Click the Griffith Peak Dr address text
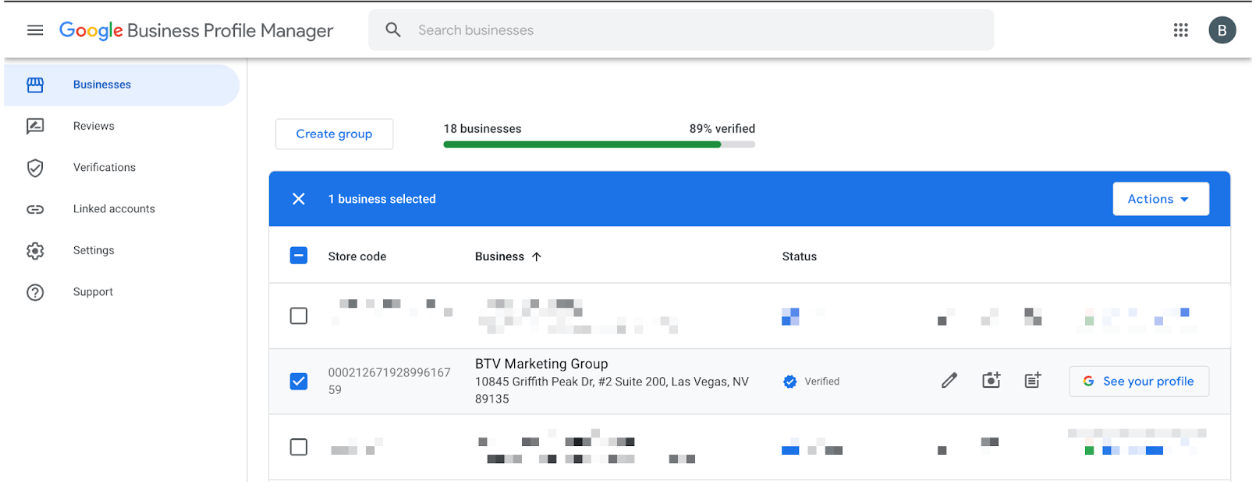1260x500 pixels. (x=612, y=390)
